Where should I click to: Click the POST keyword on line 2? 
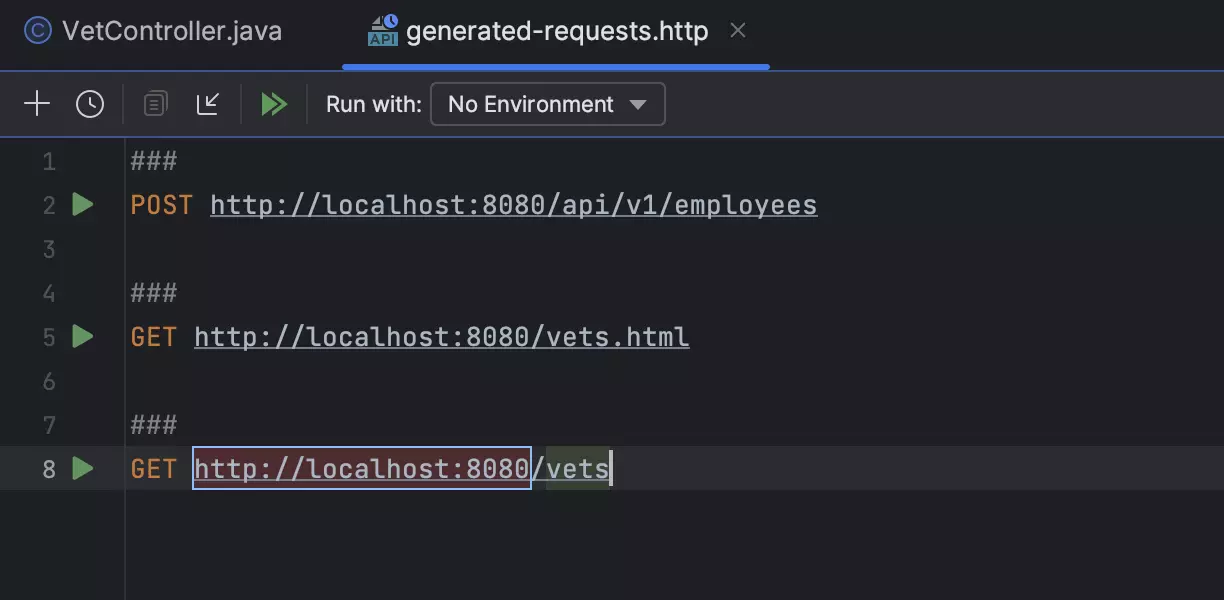pos(161,206)
